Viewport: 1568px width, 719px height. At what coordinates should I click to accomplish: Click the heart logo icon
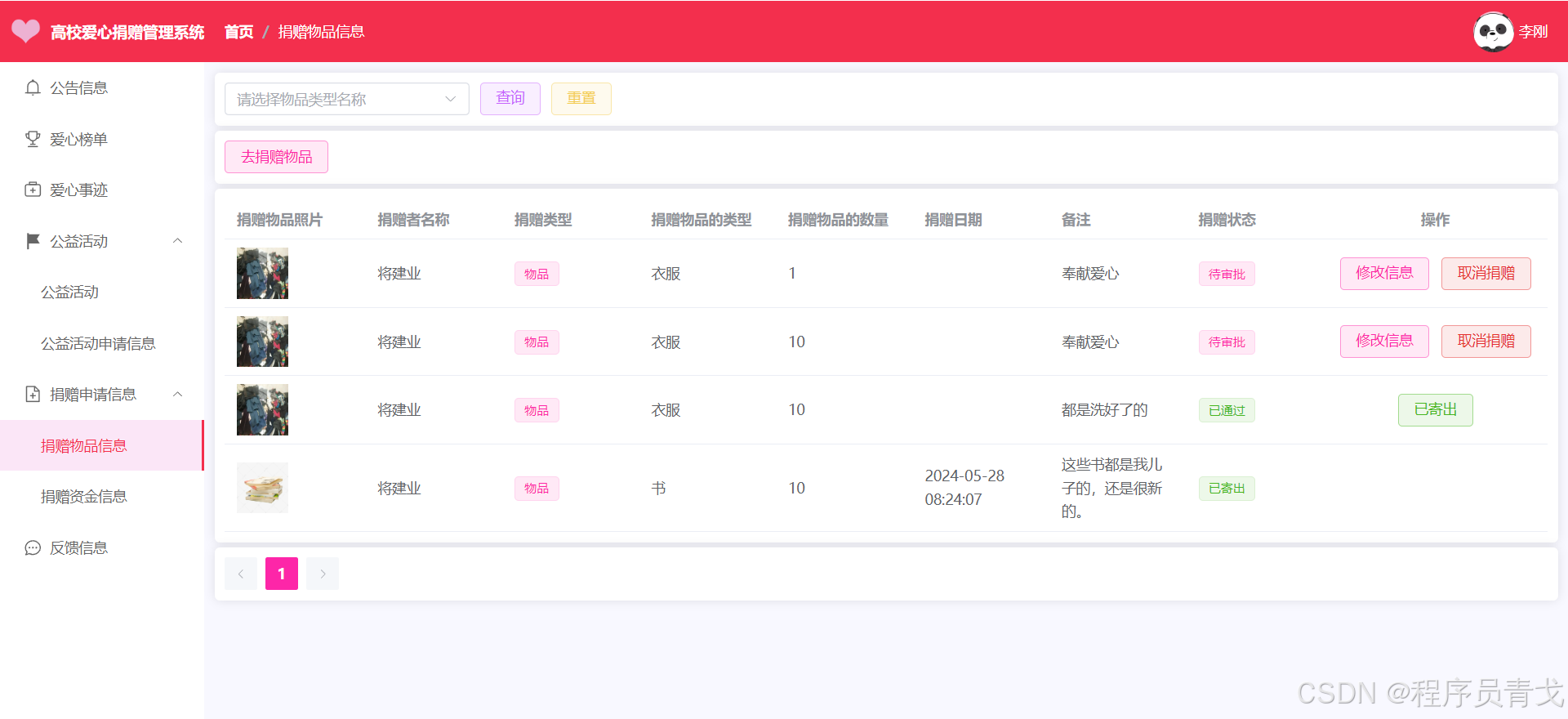click(26, 31)
